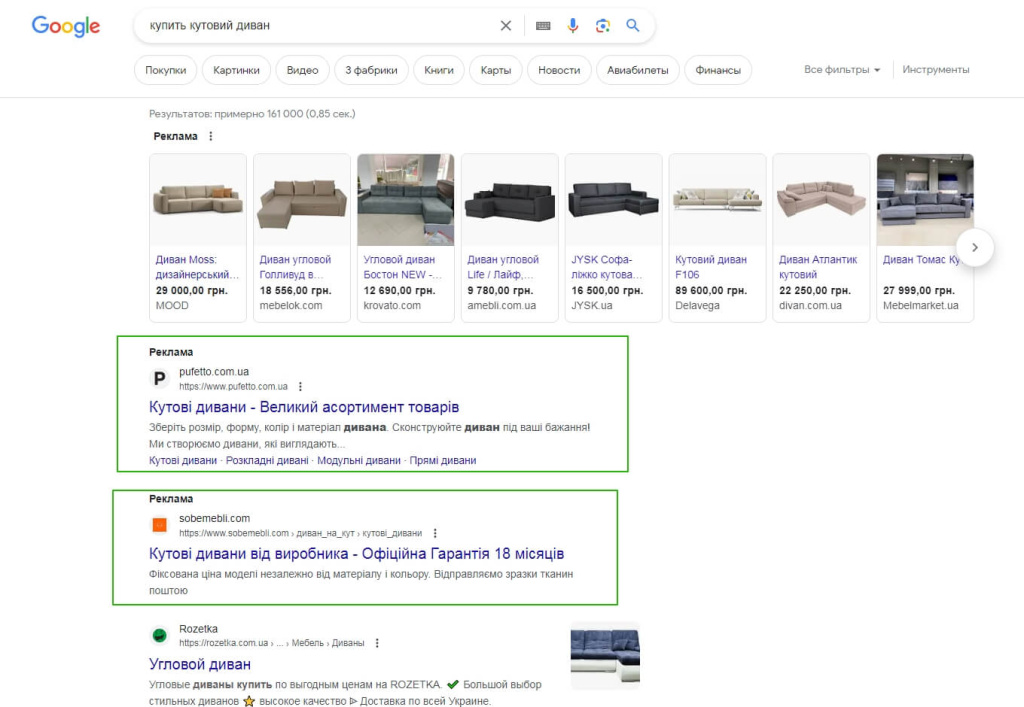The height and width of the screenshot is (707, 1024).
Task: Start voice search with microphone icon
Action: (573, 25)
